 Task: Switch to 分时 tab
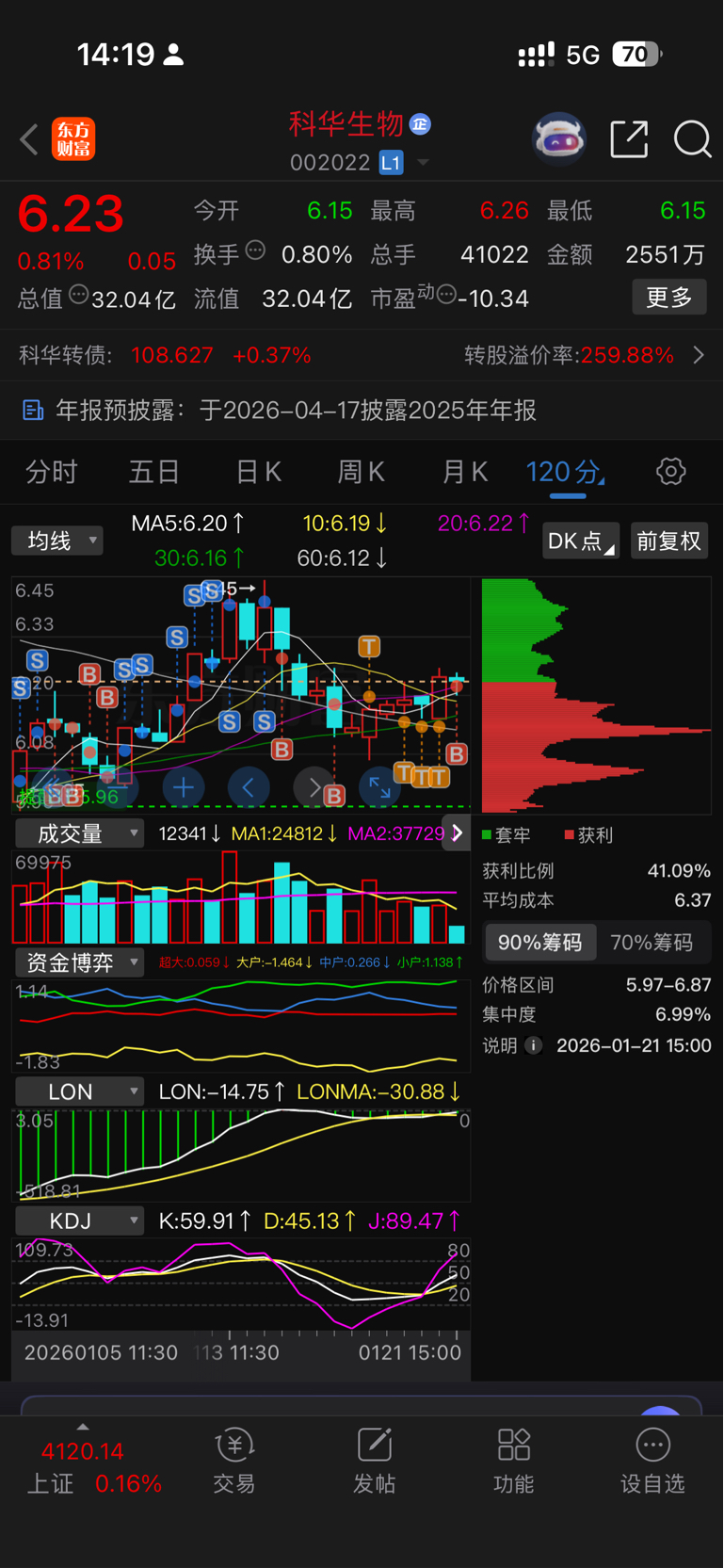(x=51, y=472)
